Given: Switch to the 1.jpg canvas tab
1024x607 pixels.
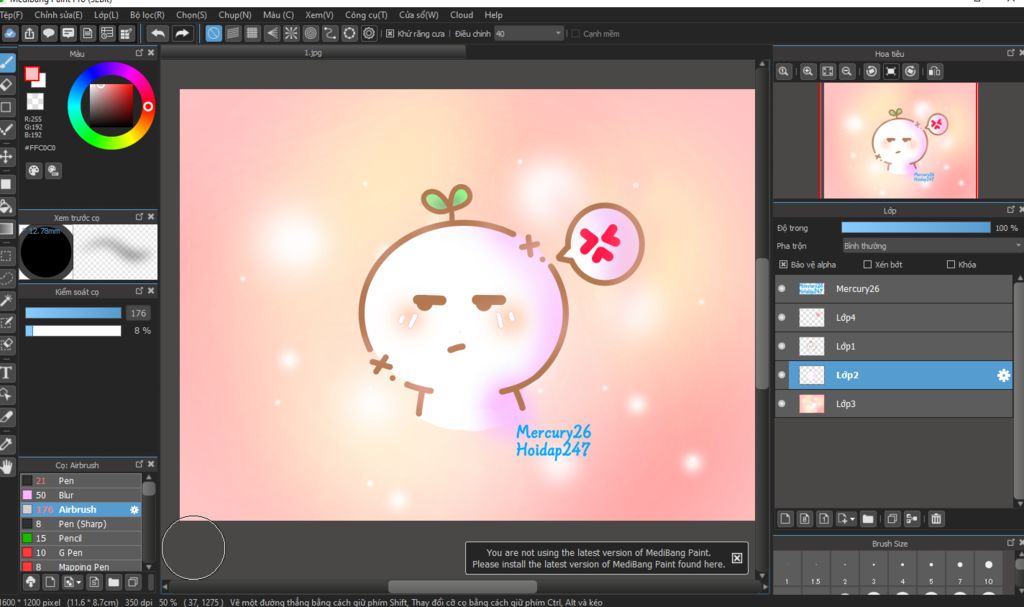Looking at the screenshot, I should tap(312, 53).
